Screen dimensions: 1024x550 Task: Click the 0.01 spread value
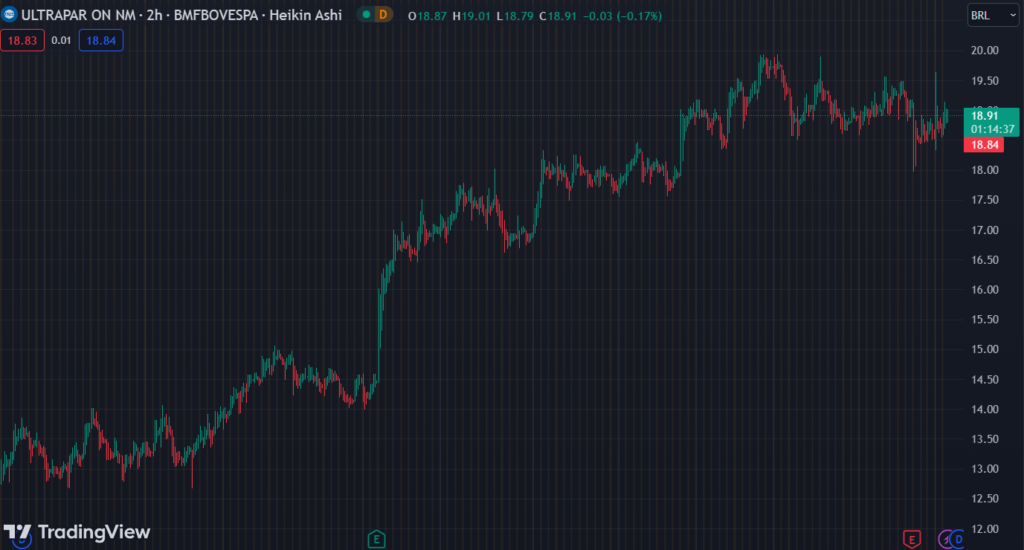point(61,40)
